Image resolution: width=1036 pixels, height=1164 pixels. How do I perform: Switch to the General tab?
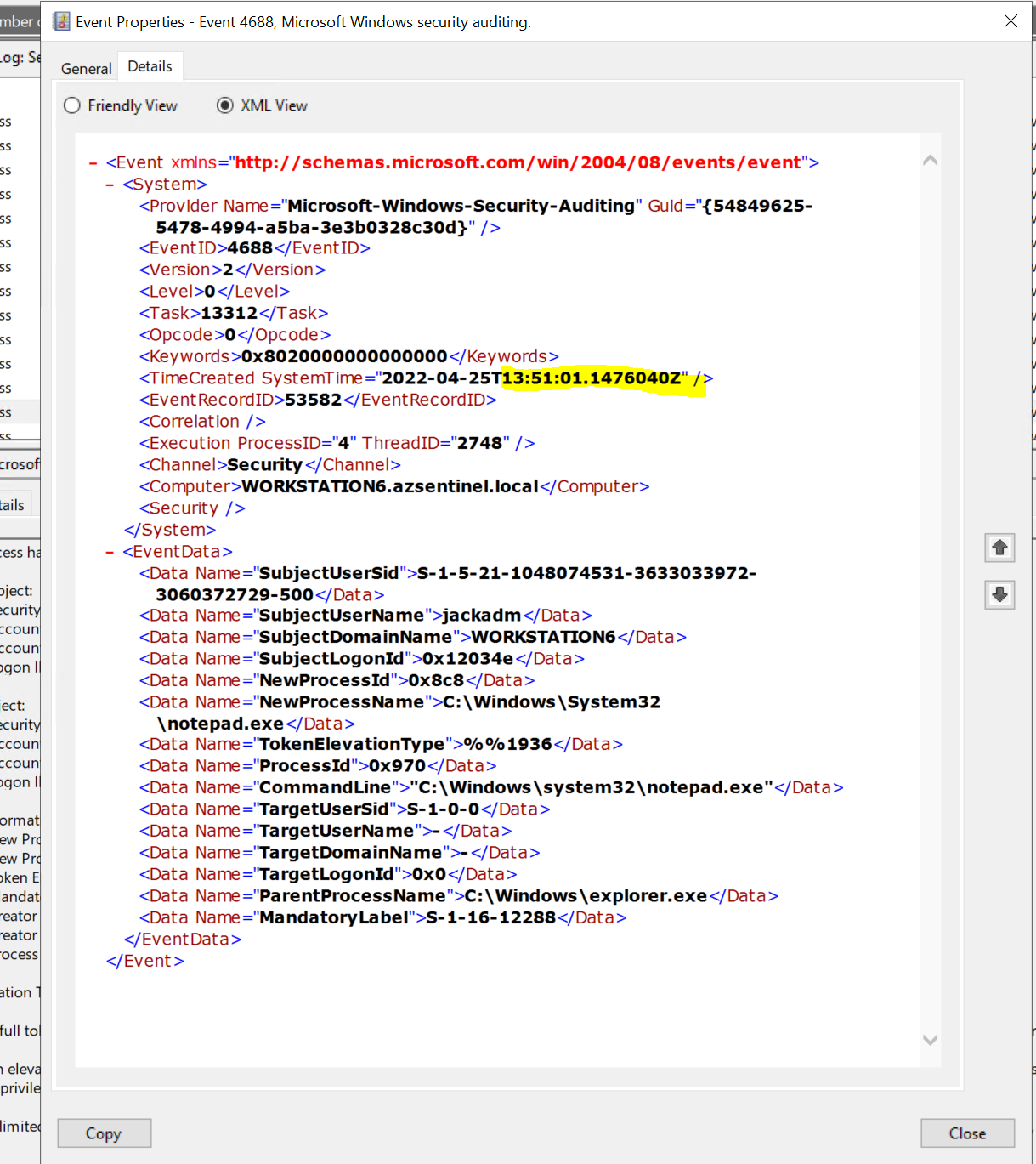pyautogui.click(x=85, y=66)
